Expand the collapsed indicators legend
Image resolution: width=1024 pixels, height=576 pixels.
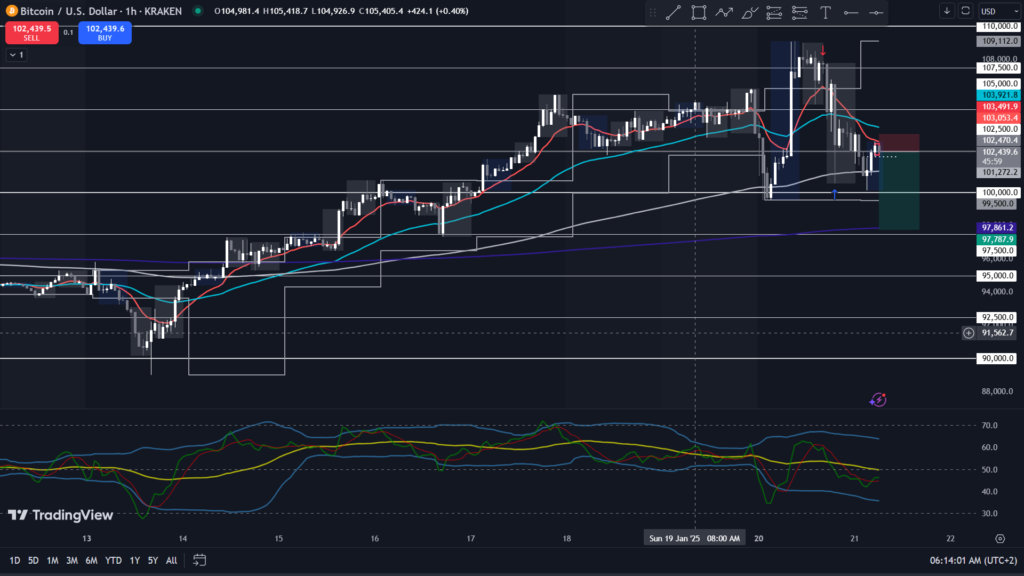[x=14, y=55]
